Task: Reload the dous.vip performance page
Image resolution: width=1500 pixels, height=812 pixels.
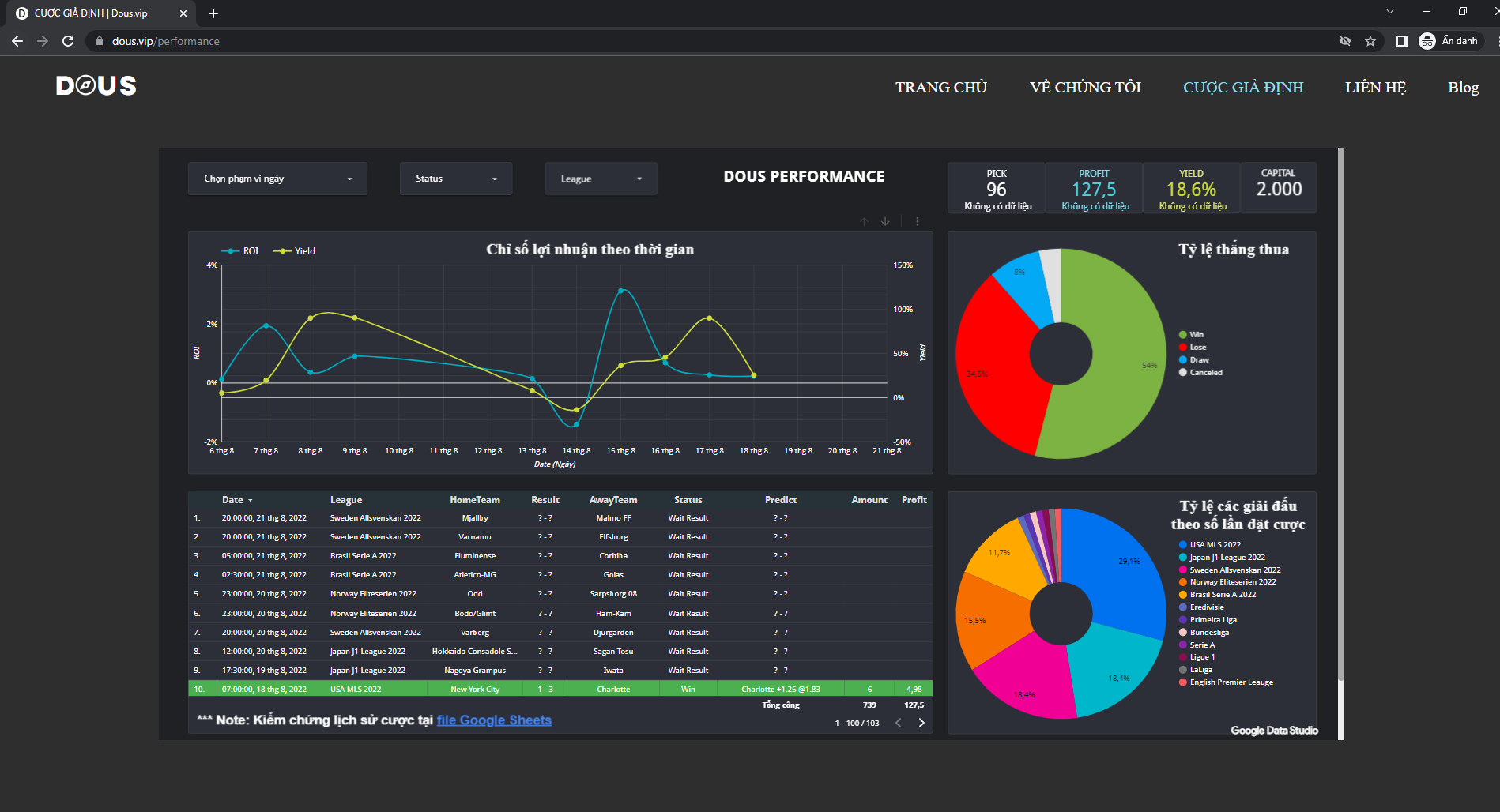Action: point(68,41)
